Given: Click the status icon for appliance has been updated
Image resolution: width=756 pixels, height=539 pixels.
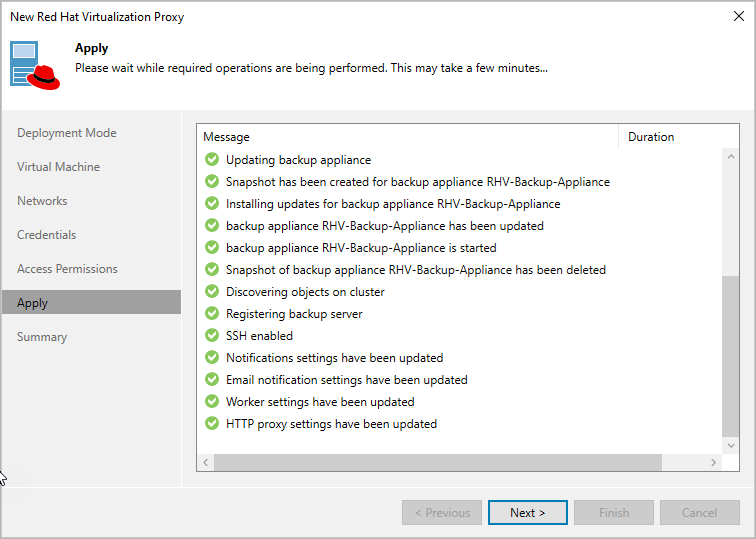Looking at the screenshot, I should [212, 225].
